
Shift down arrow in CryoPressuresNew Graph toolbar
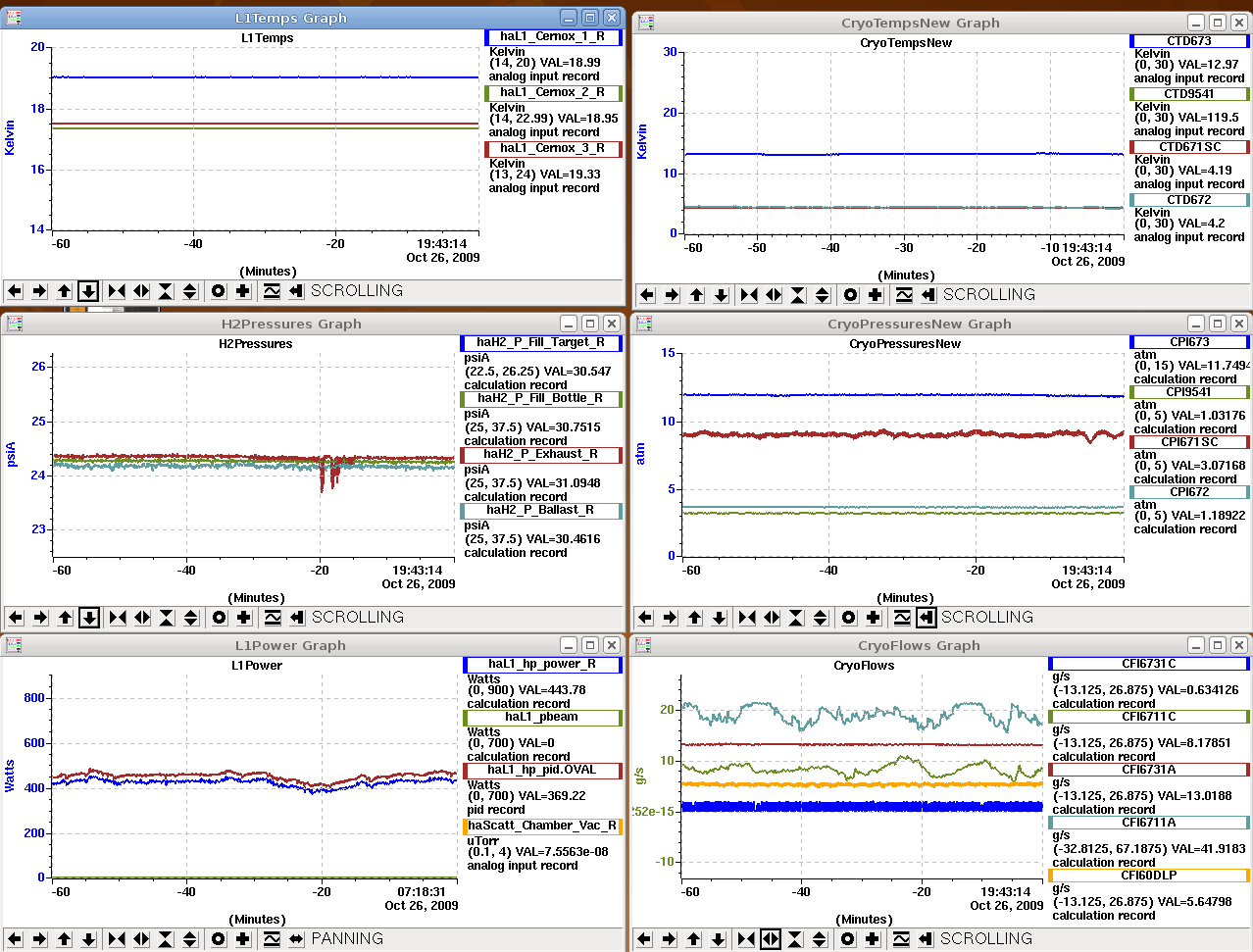click(719, 618)
